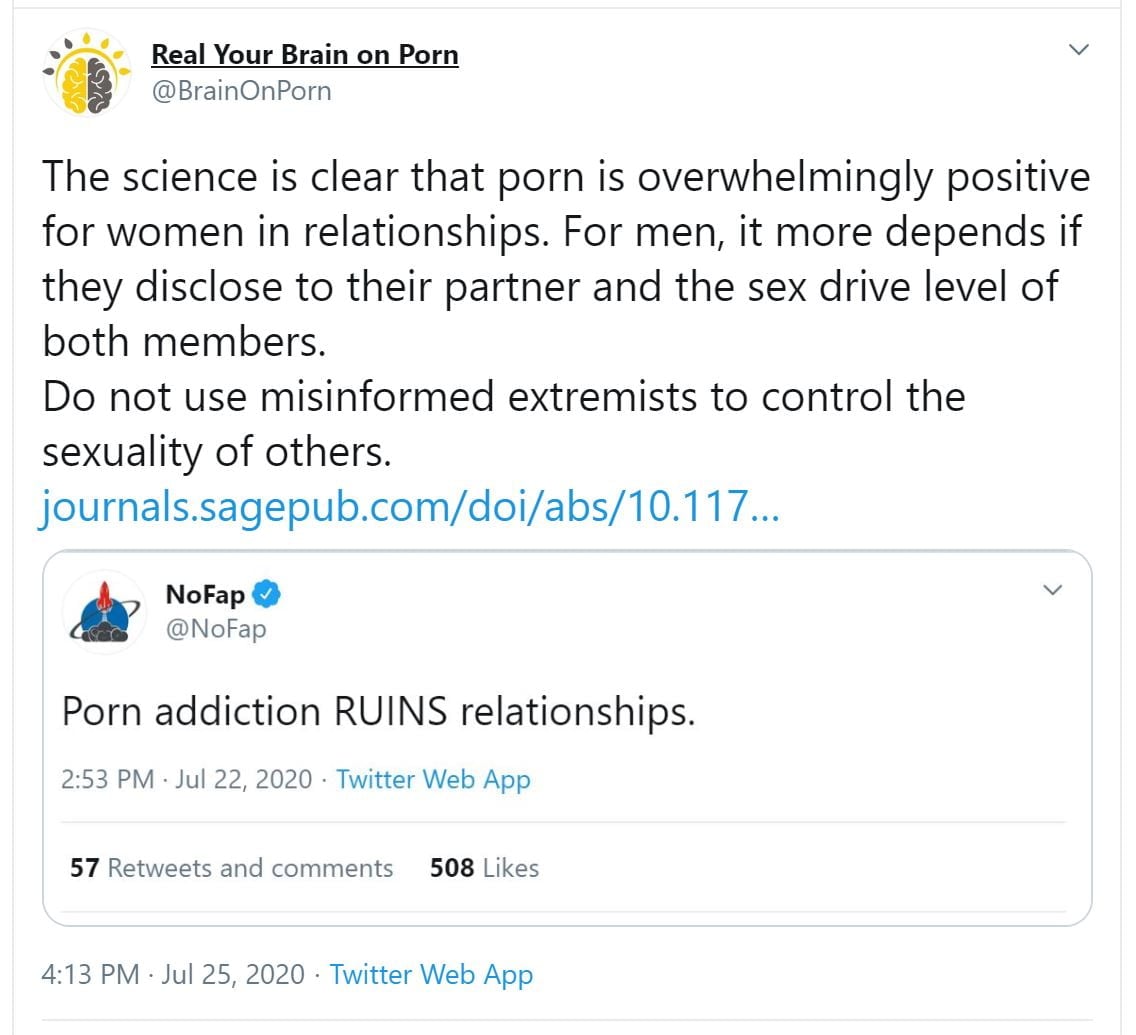This screenshot has width=1136, height=1035.
Task: Expand the quoted NoFap tweet options chevron
Action: (1052, 591)
